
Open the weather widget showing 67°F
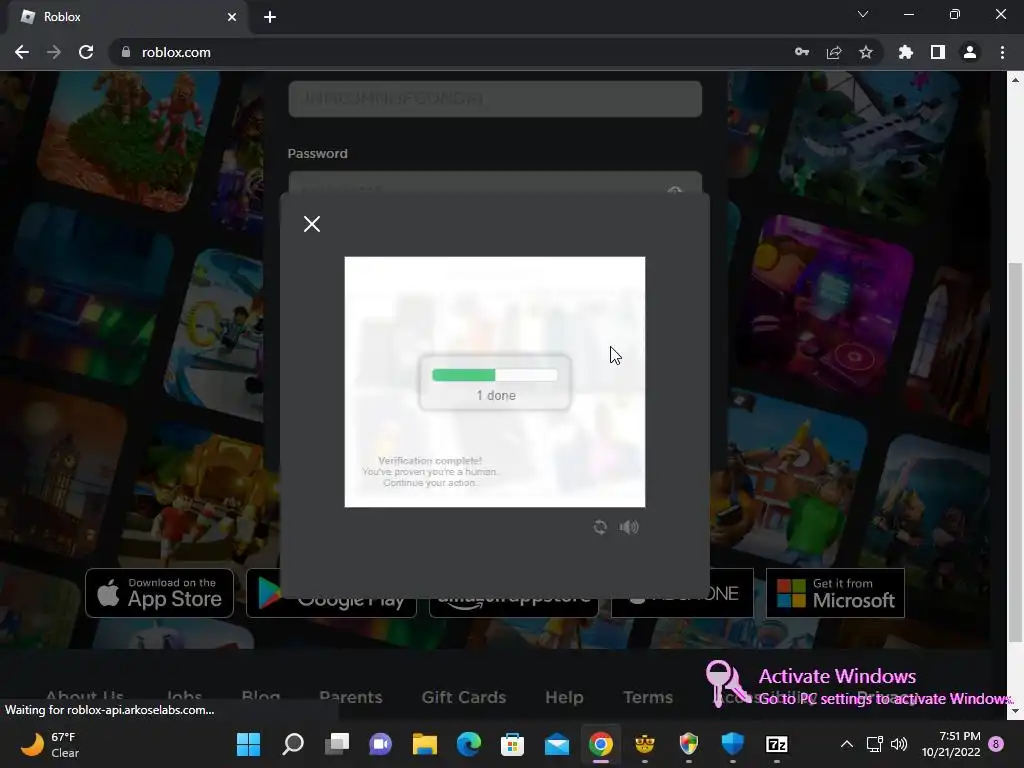click(x=50, y=744)
